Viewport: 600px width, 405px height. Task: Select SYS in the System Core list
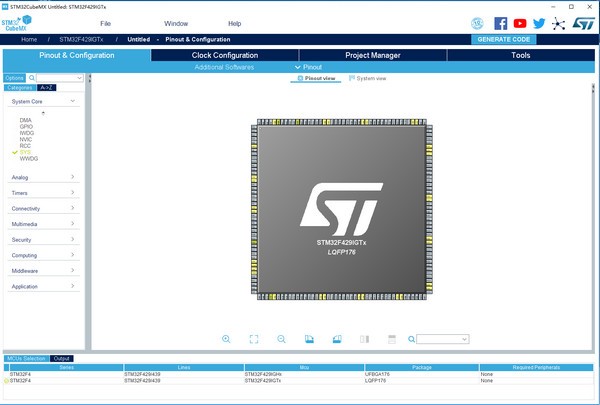(25, 152)
